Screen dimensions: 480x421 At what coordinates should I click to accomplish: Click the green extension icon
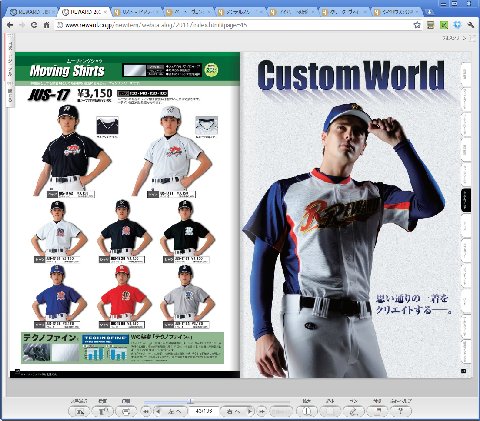pos(444,25)
